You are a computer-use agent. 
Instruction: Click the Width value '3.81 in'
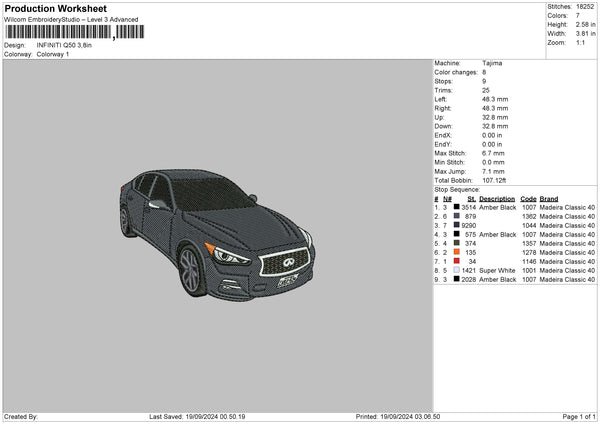coord(585,34)
